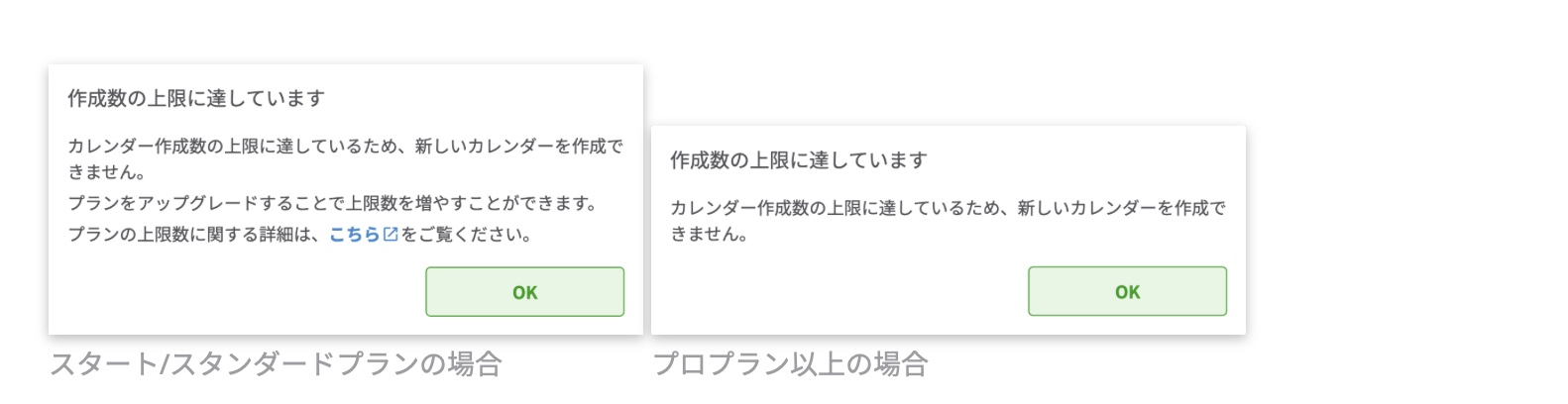Click the left dialog's title 作成数の上限に達しています
The image size is (1568, 404).
coord(196,98)
